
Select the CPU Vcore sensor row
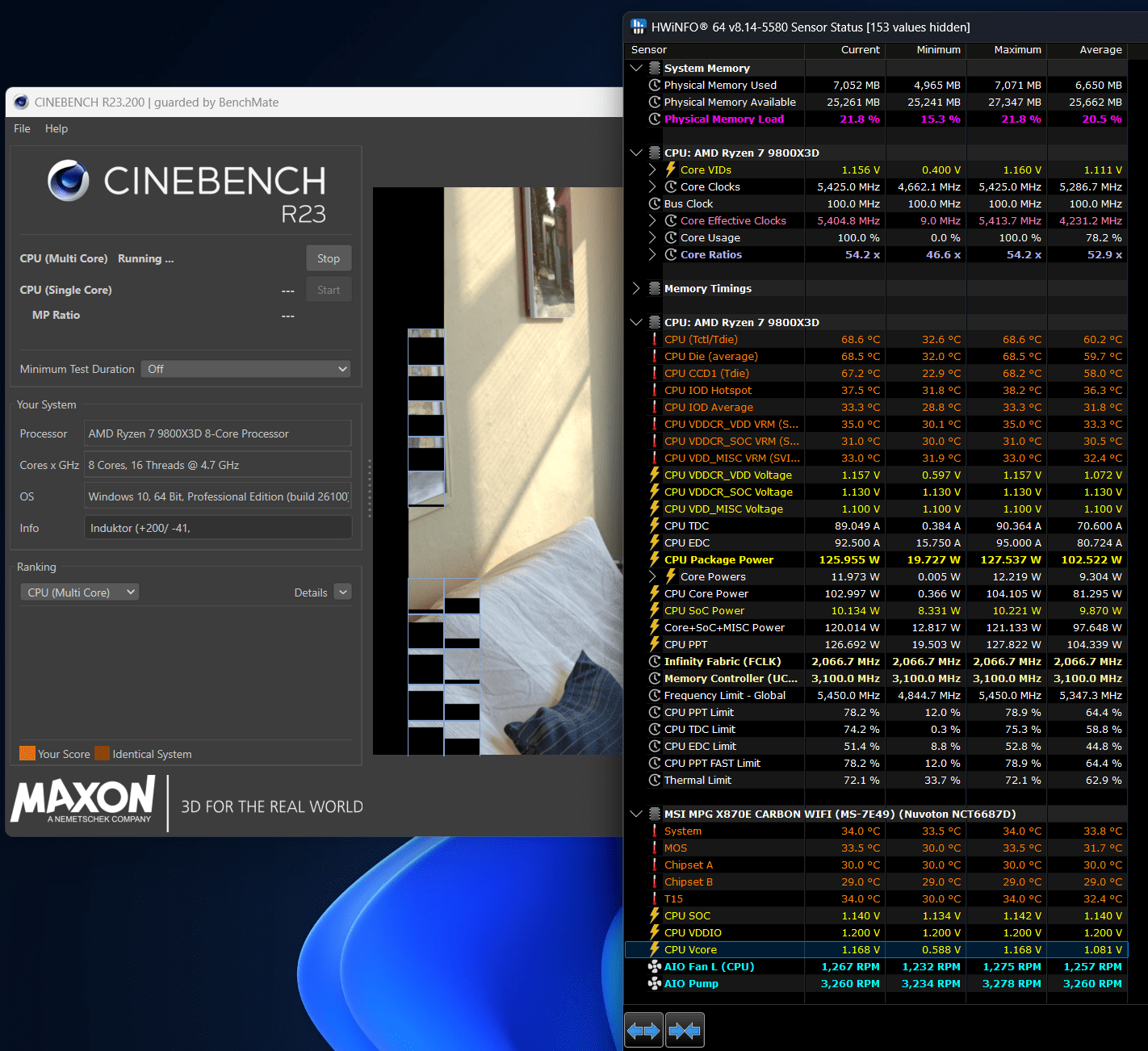pos(876,949)
